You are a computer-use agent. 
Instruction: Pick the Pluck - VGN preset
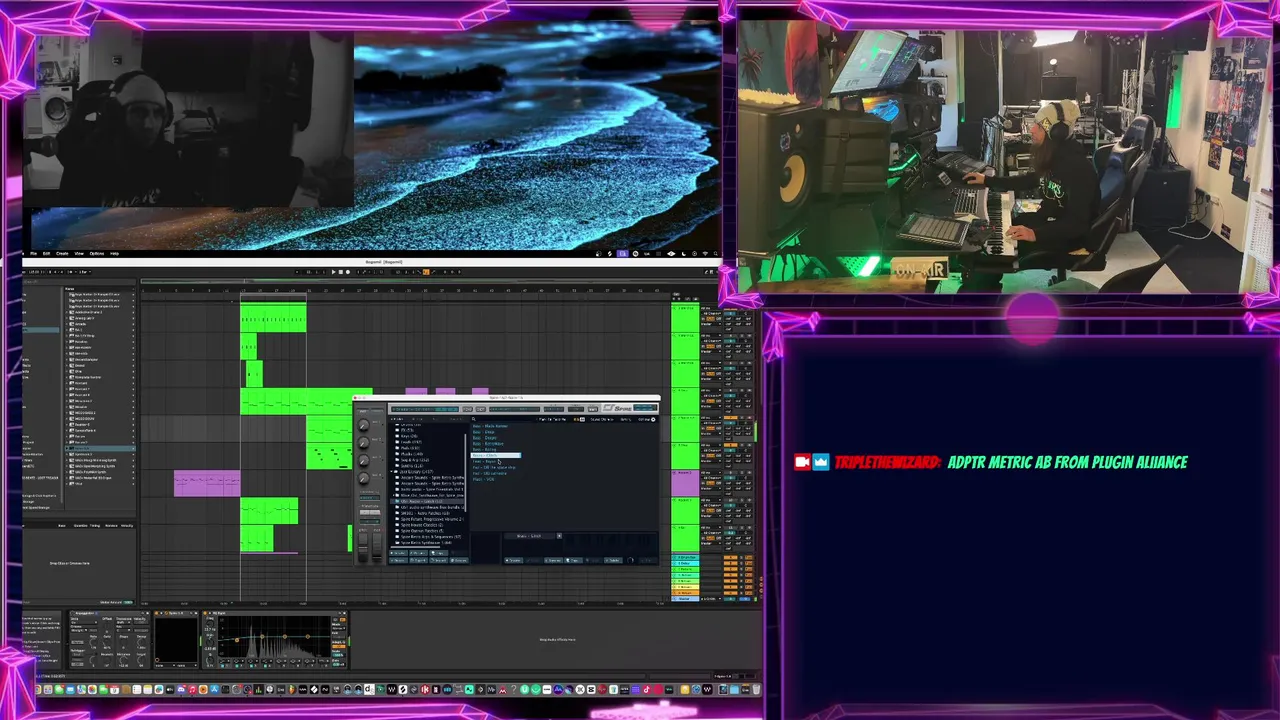coord(483,479)
